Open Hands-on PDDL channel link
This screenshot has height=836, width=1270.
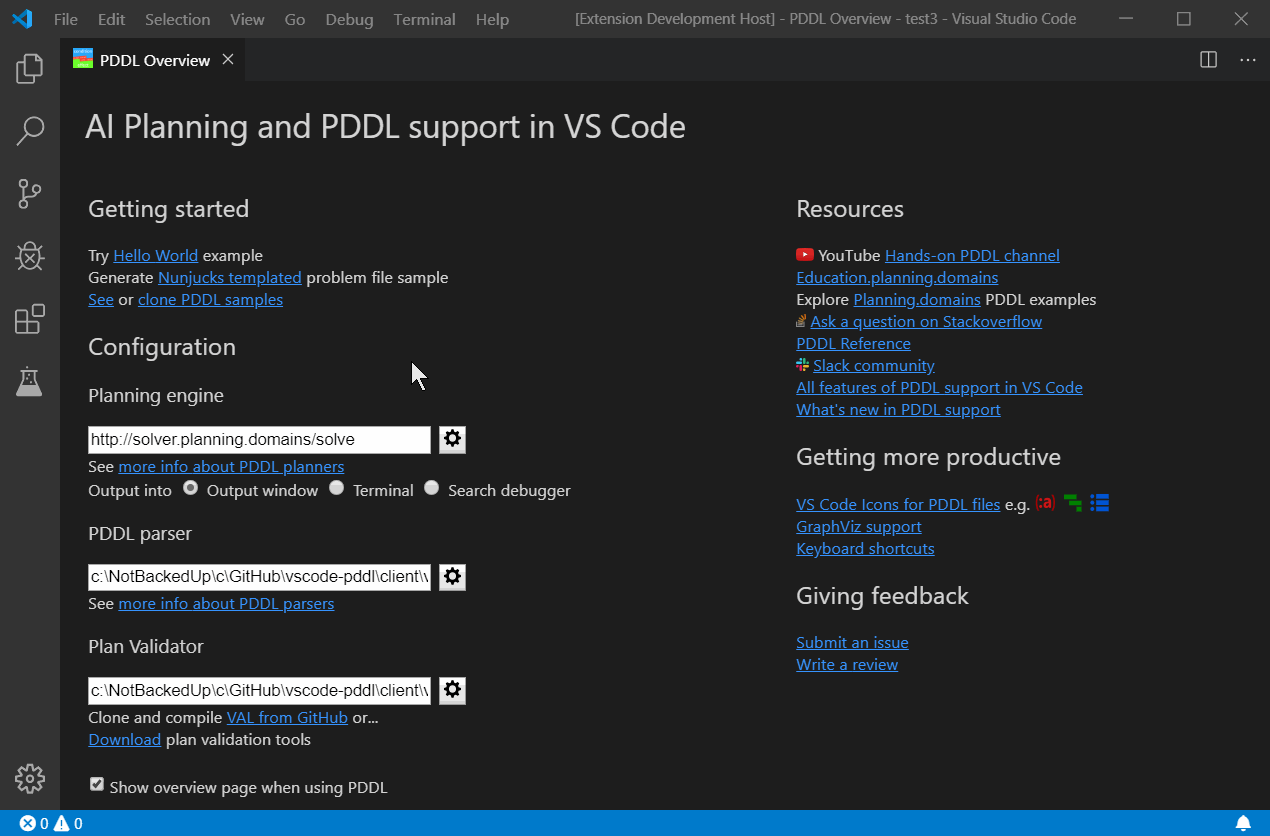[972, 255]
